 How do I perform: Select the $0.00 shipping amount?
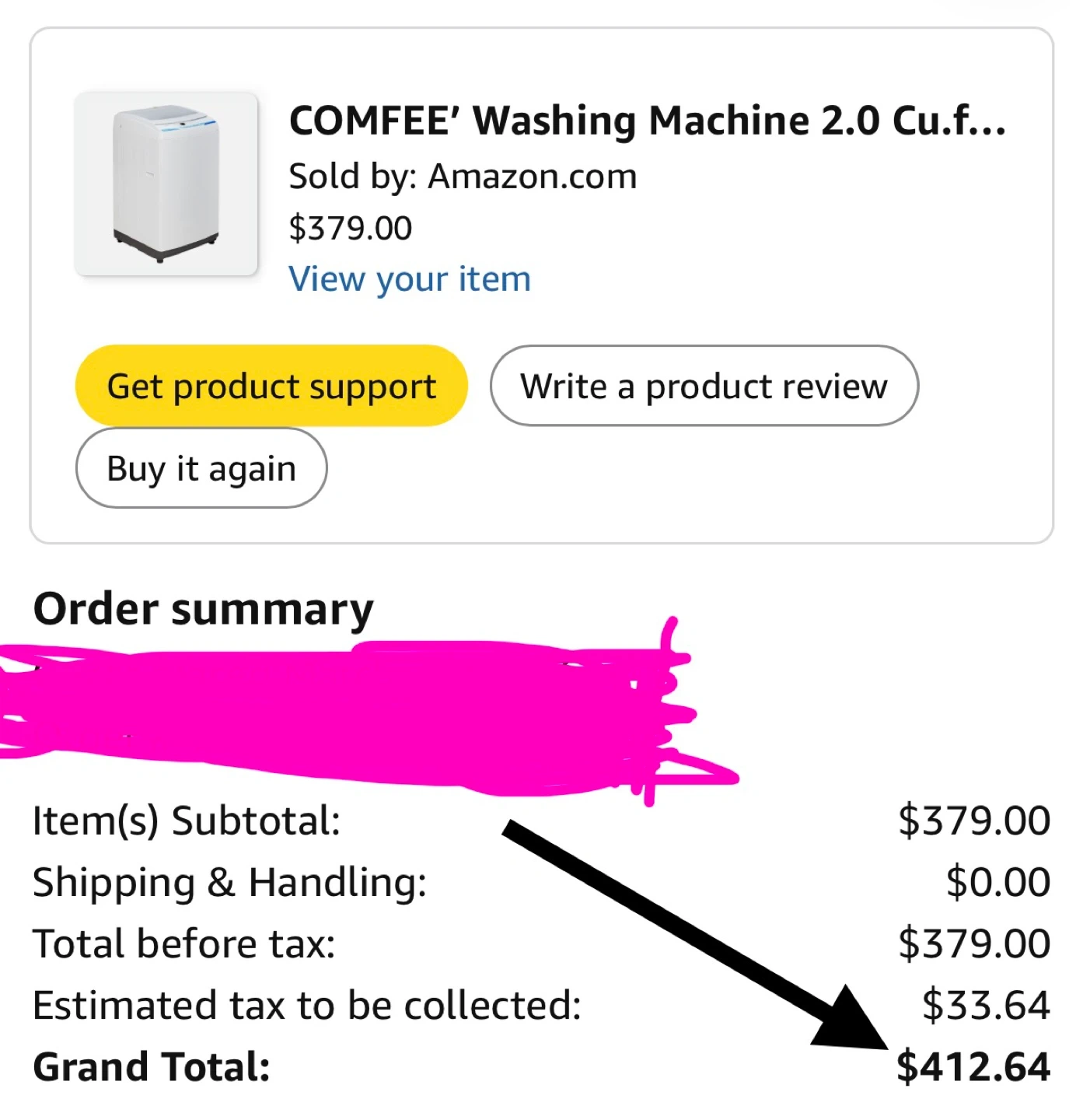997,883
